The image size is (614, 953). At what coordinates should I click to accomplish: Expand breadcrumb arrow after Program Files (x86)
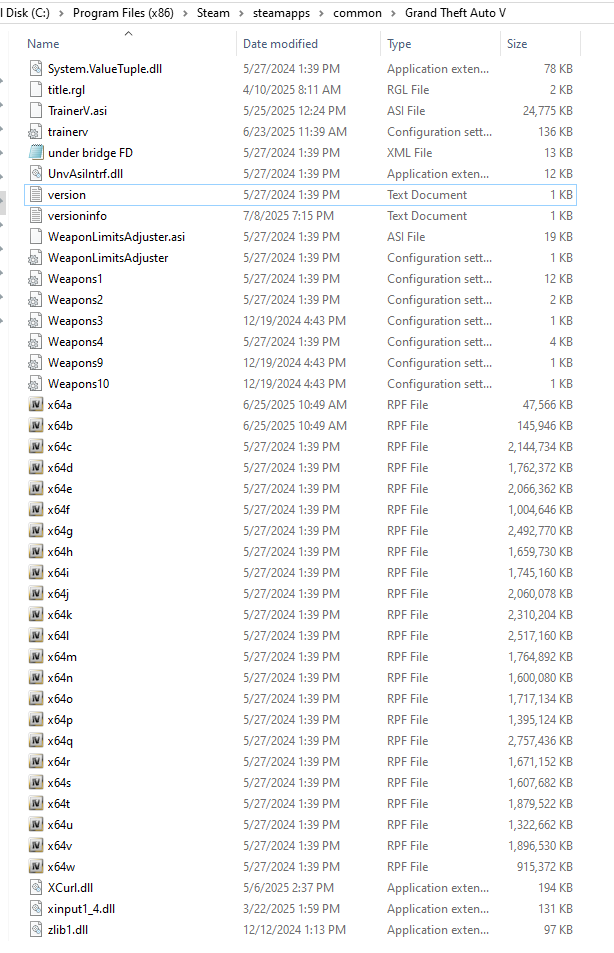pos(185,13)
